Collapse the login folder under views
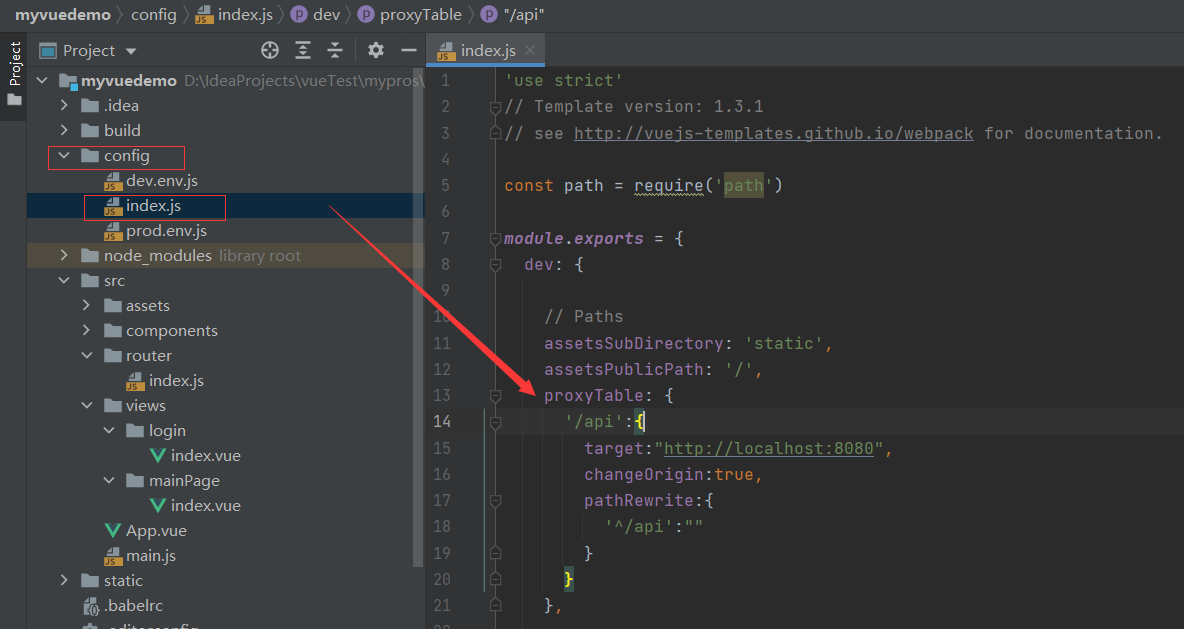The height and width of the screenshot is (629, 1184). pyautogui.click(x=109, y=430)
